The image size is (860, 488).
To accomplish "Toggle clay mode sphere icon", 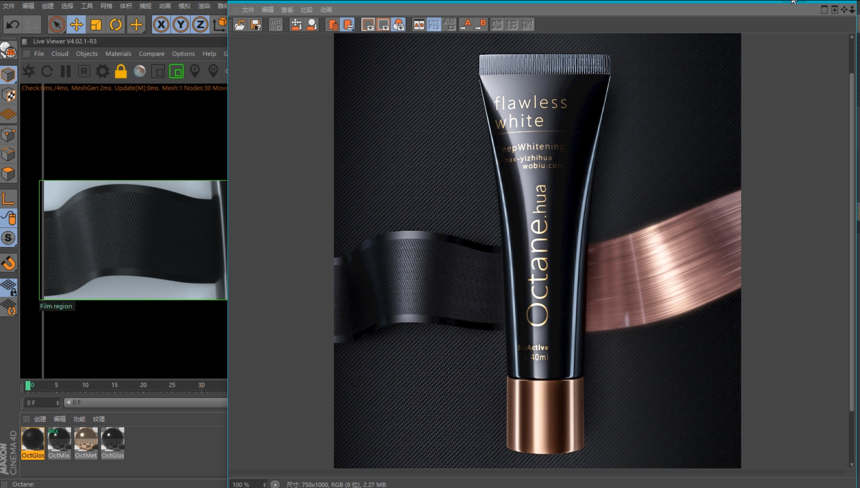I will pos(139,71).
